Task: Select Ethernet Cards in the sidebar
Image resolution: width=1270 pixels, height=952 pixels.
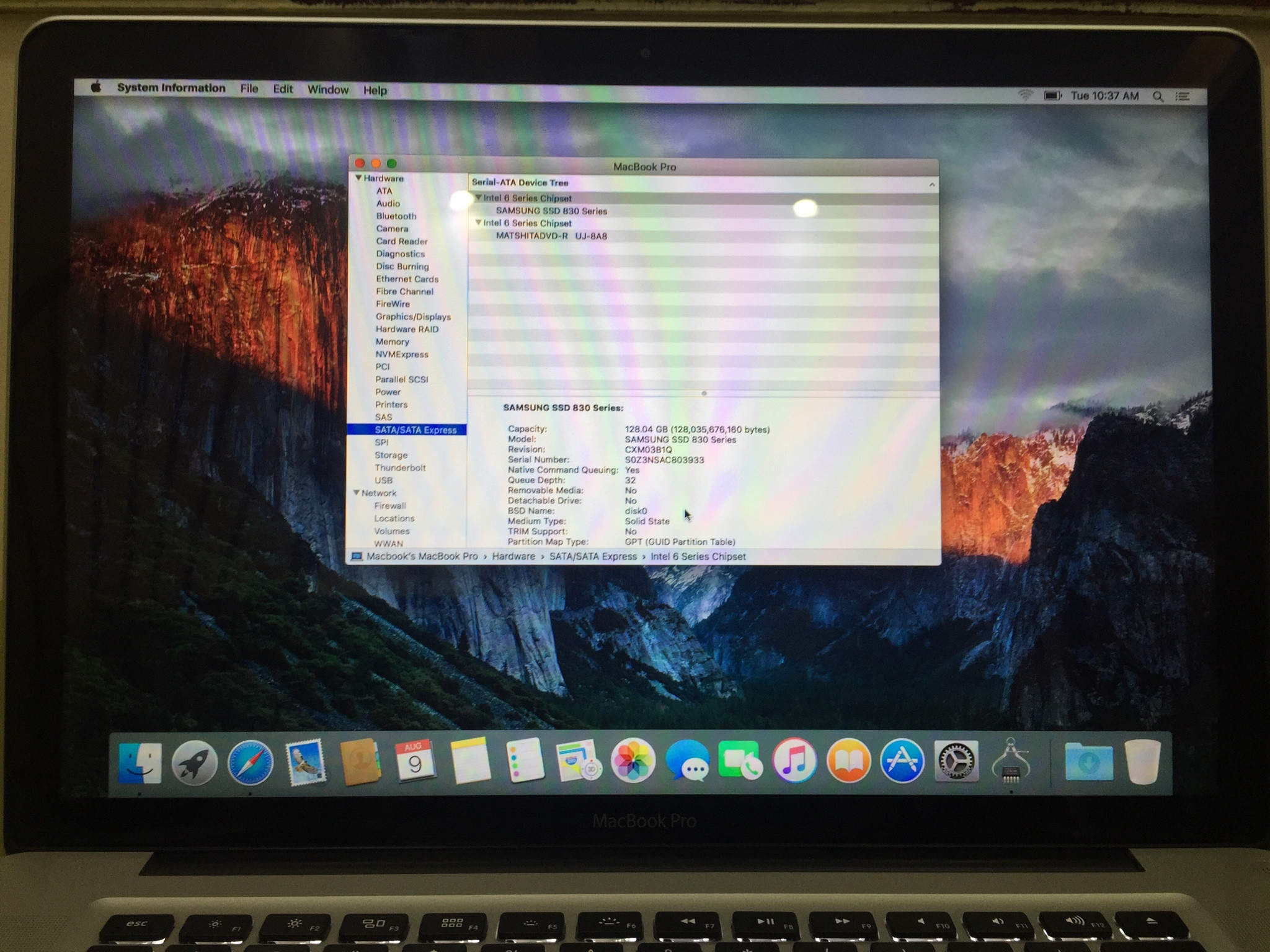Action: 407,279
